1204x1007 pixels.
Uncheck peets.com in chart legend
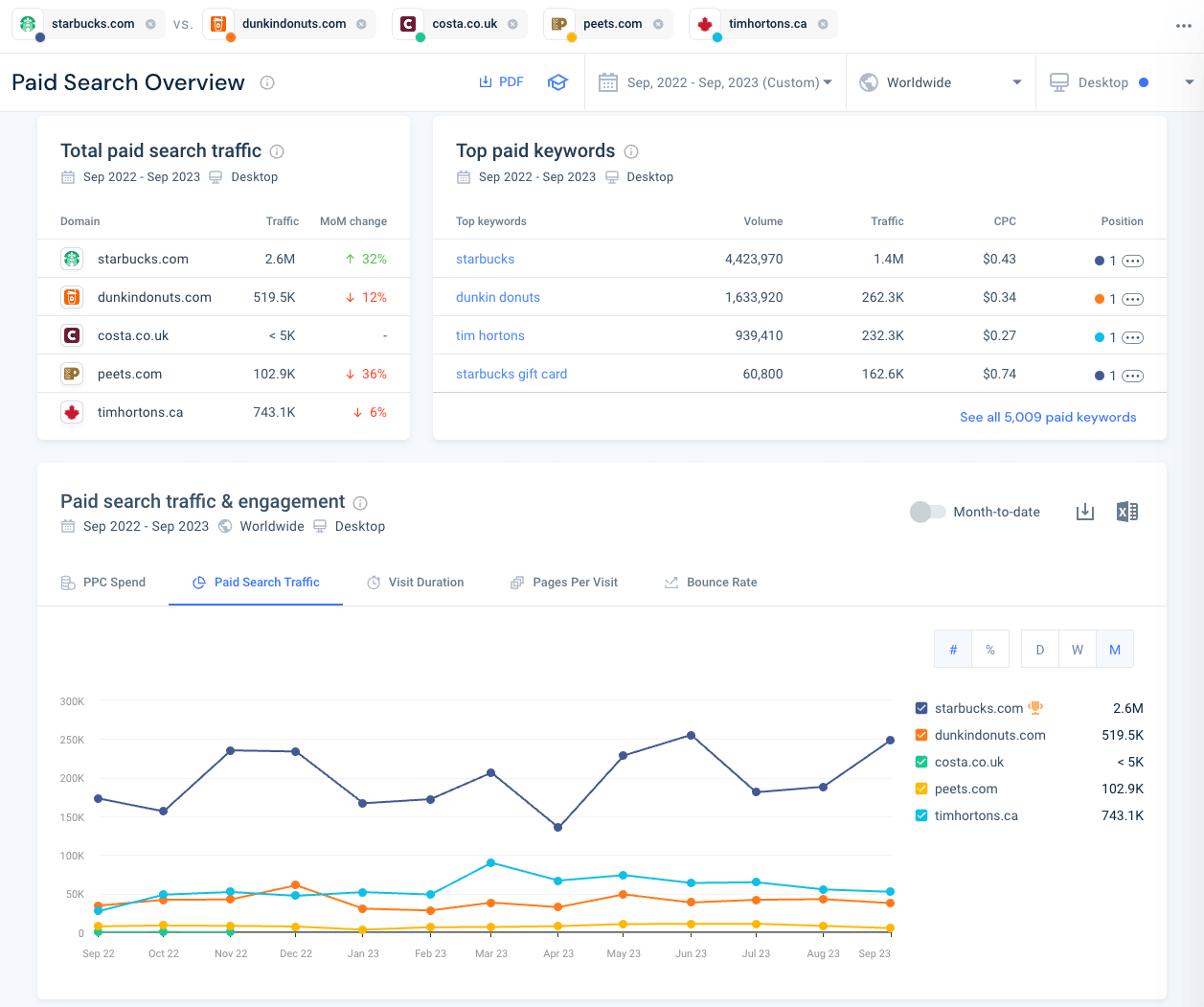(x=921, y=789)
